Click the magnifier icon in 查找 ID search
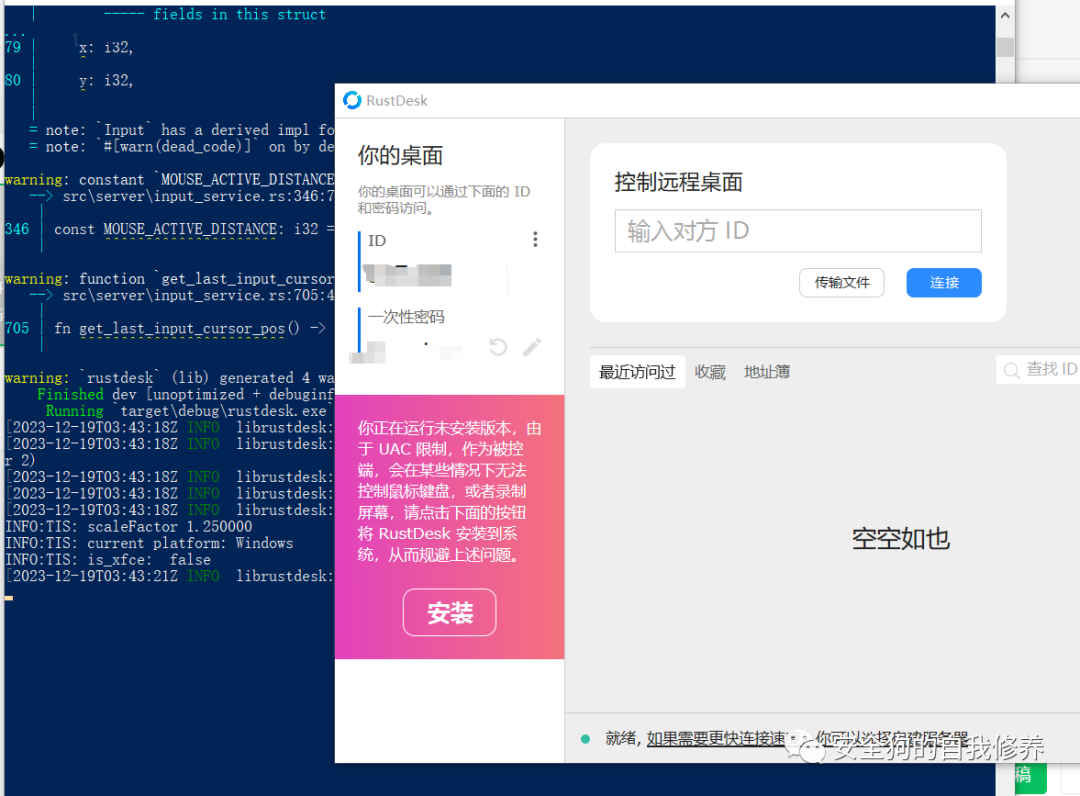Image resolution: width=1080 pixels, height=796 pixels. click(x=1012, y=370)
